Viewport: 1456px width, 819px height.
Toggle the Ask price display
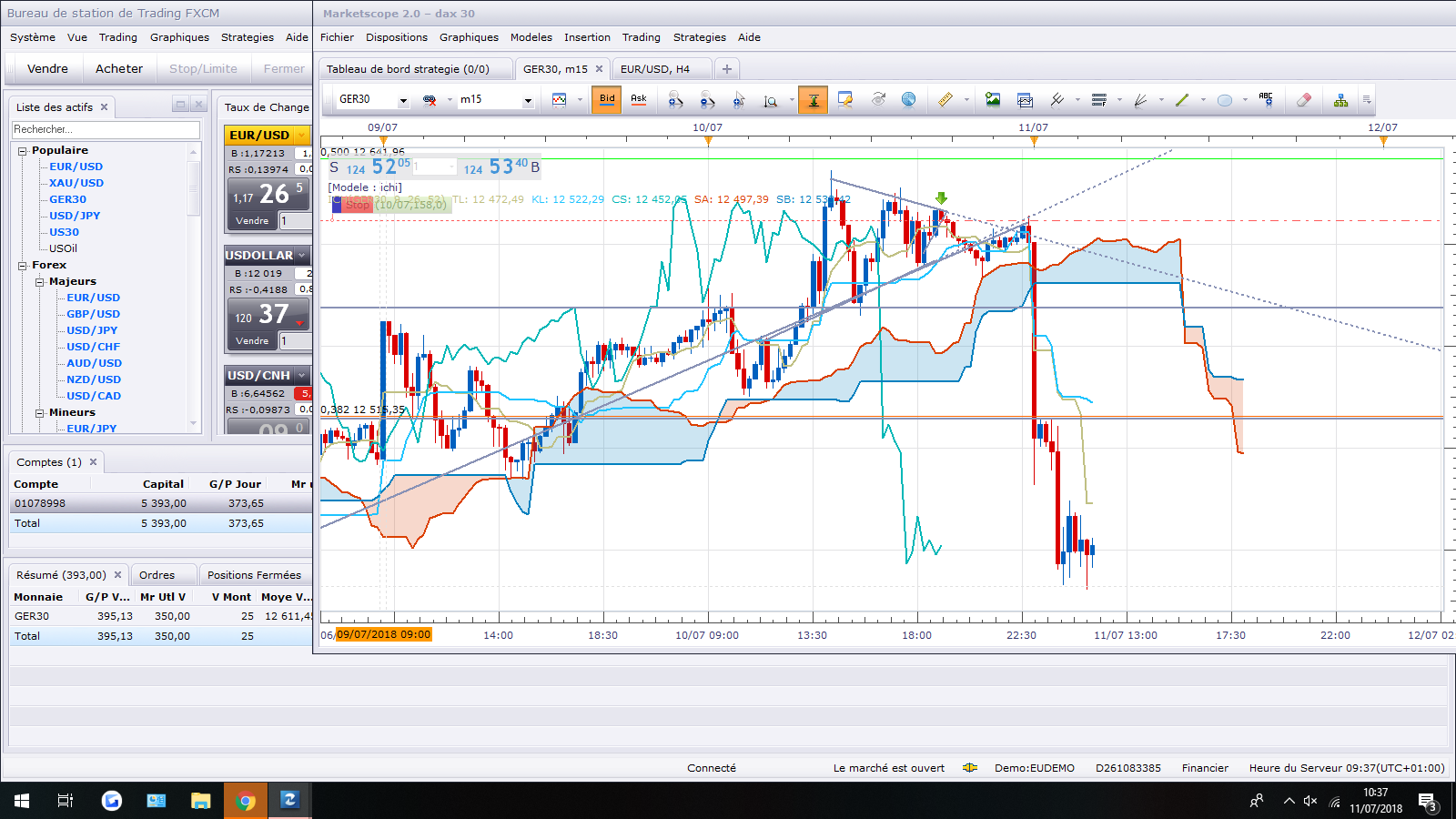pos(639,100)
